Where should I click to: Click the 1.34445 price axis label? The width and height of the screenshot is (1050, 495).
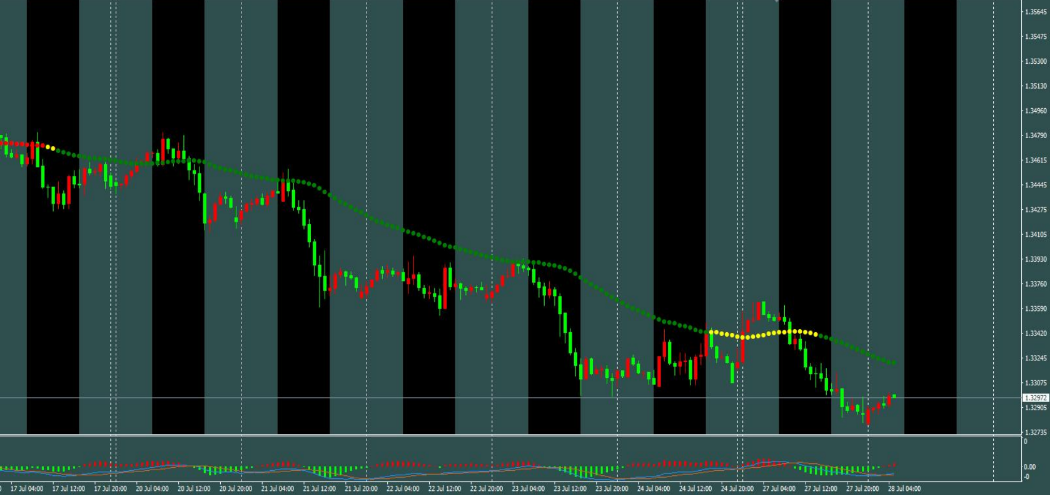[x=1036, y=185]
